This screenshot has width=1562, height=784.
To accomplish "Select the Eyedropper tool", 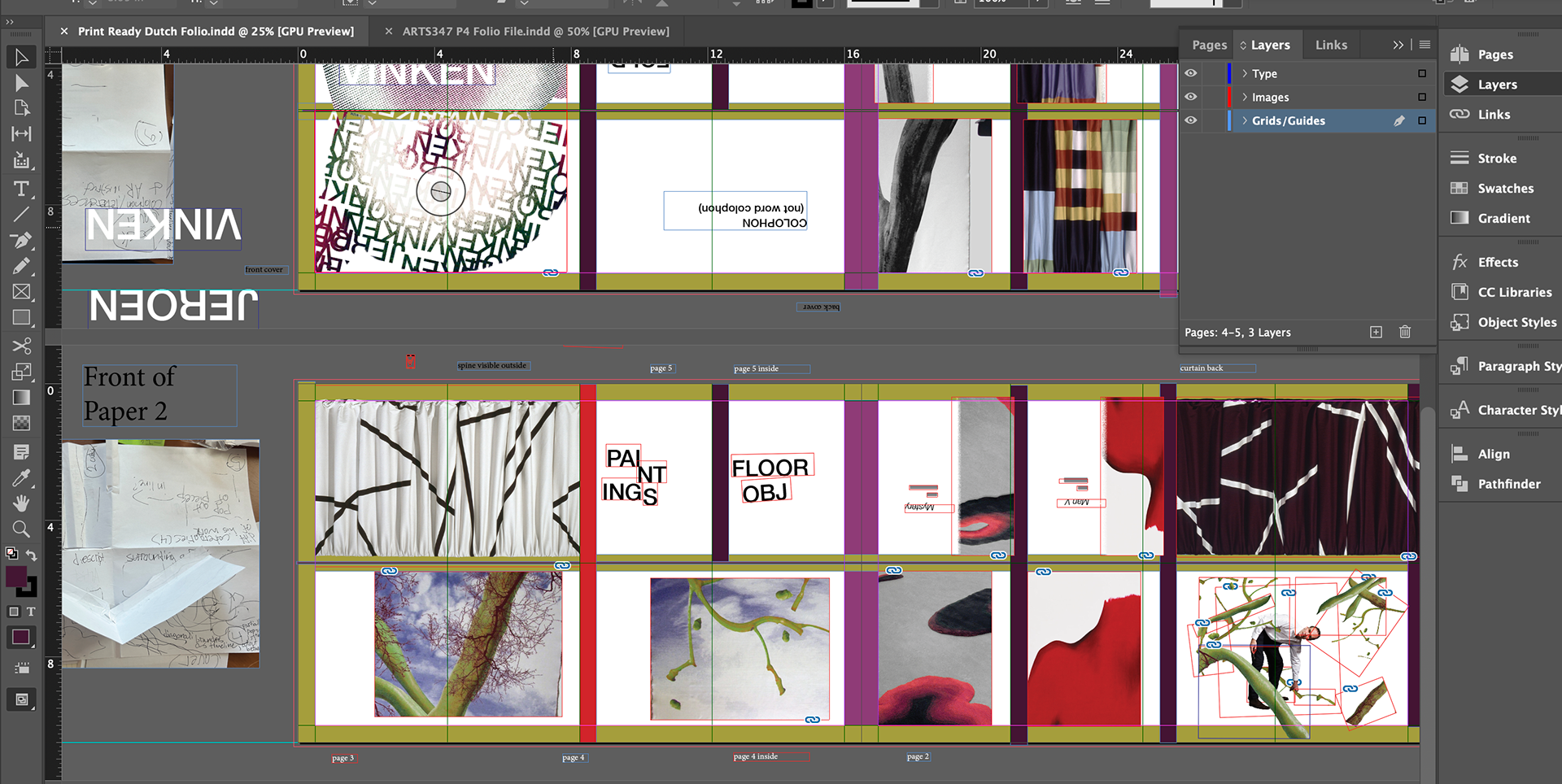I will click(22, 477).
